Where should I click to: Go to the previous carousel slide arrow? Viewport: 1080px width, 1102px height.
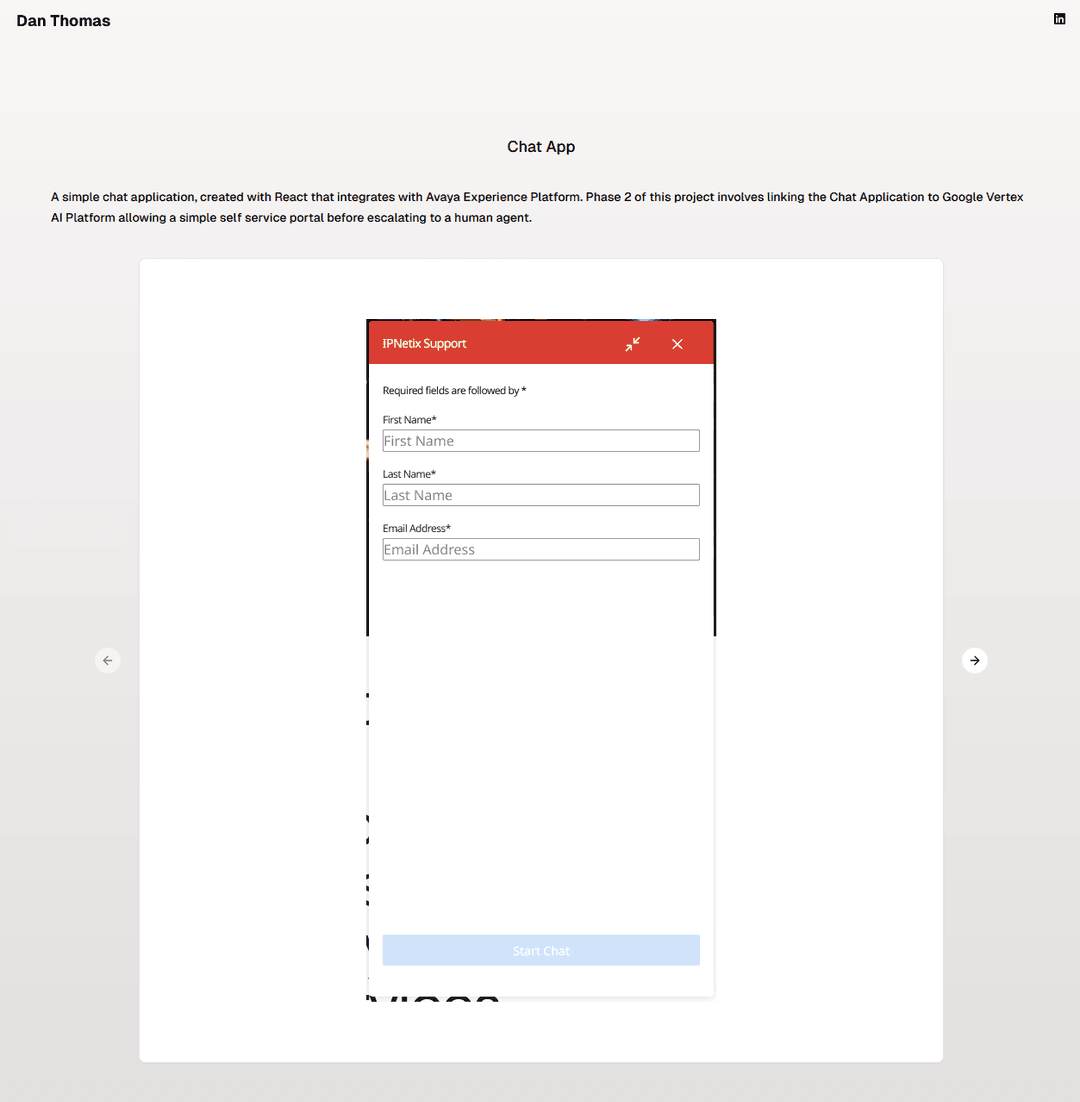coord(108,660)
